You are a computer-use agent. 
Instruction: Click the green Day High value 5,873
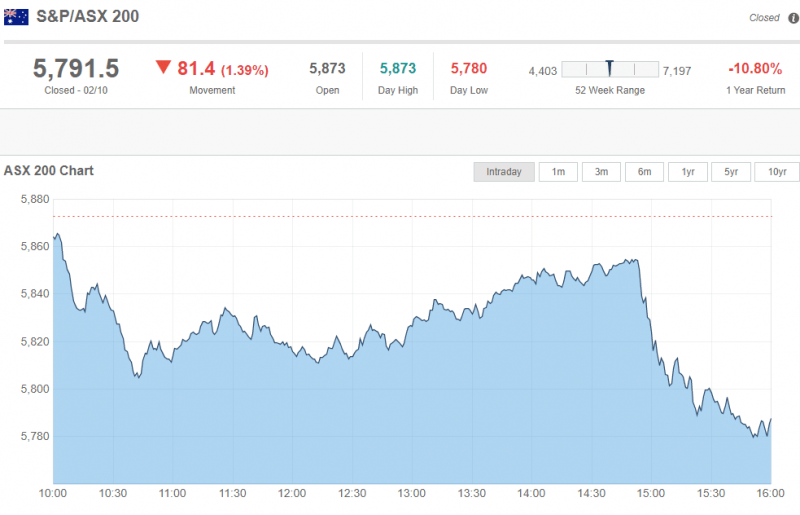(x=398, y=68)
